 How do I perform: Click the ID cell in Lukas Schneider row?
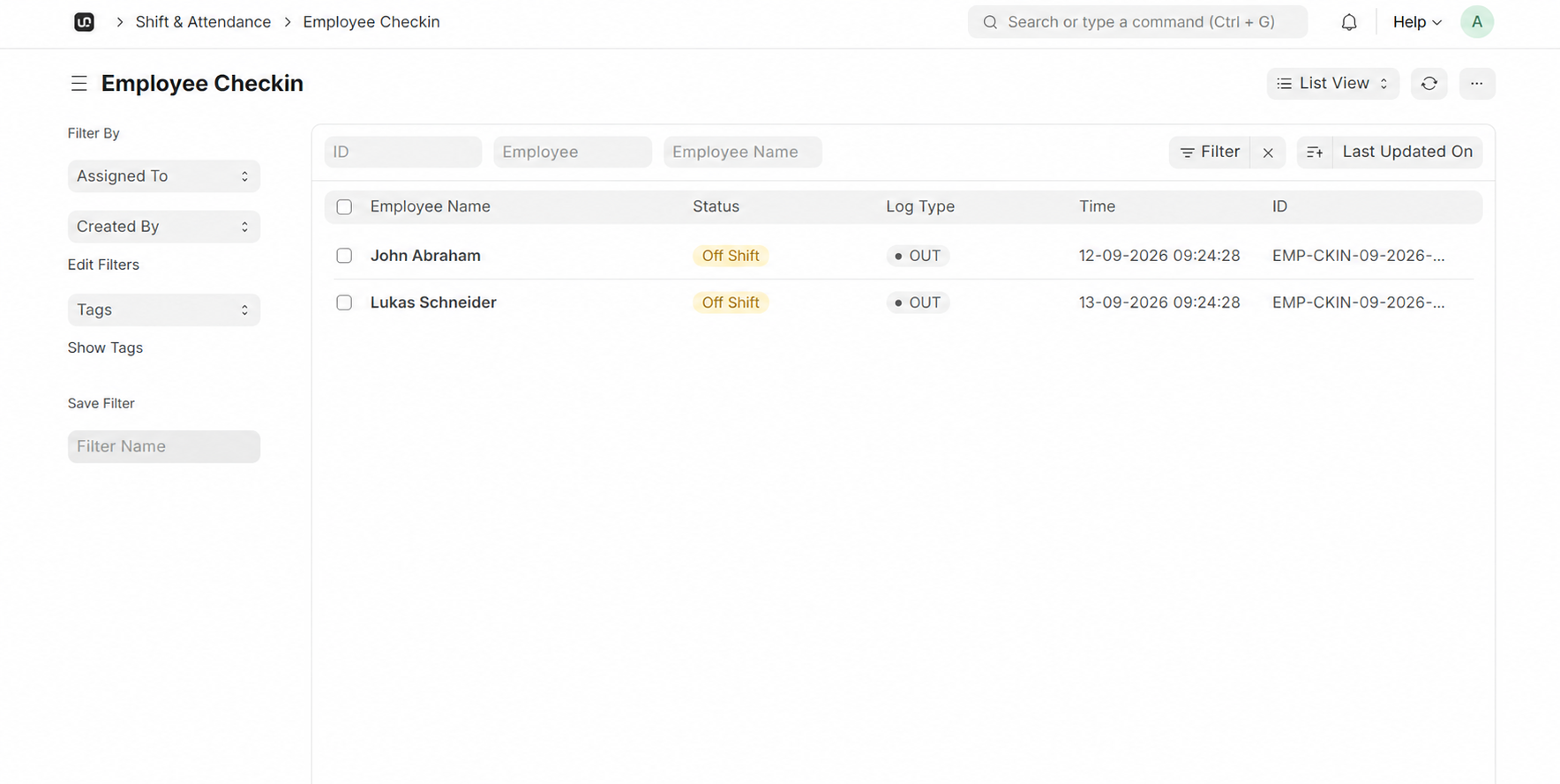click(x=1359, y=302)
